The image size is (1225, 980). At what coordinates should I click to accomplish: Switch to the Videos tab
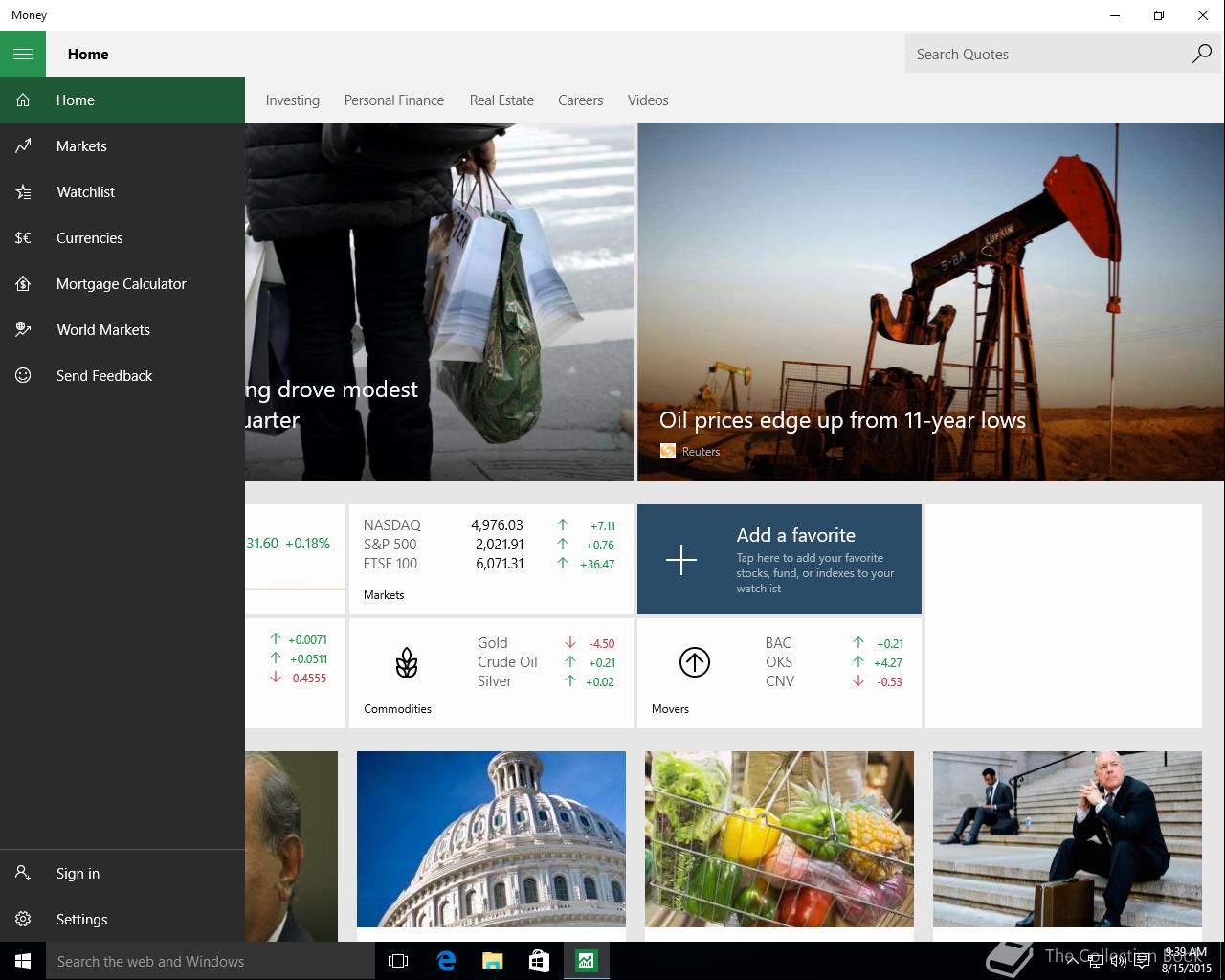(648, 100)
